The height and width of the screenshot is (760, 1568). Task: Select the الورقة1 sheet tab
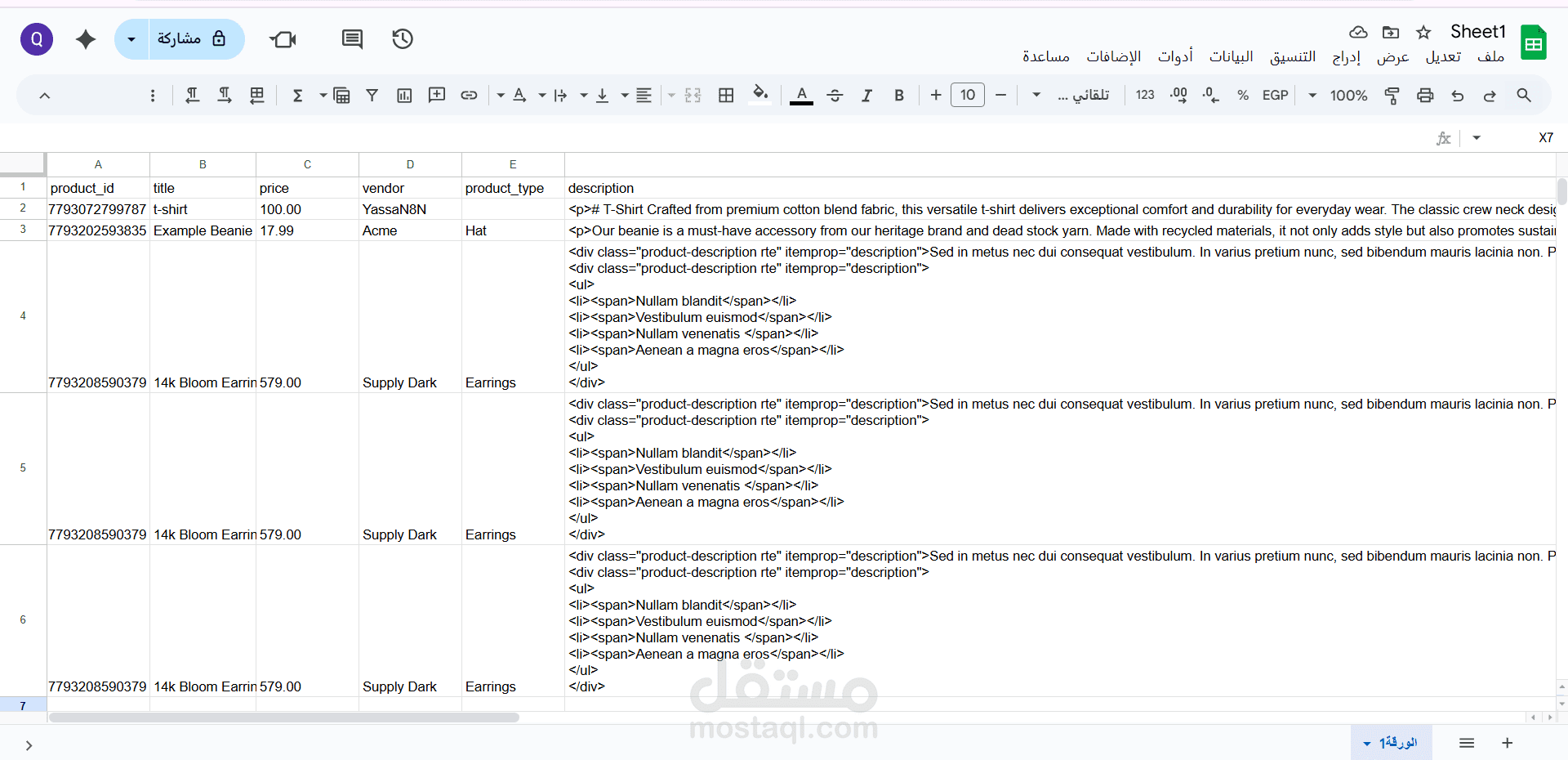1391,743
